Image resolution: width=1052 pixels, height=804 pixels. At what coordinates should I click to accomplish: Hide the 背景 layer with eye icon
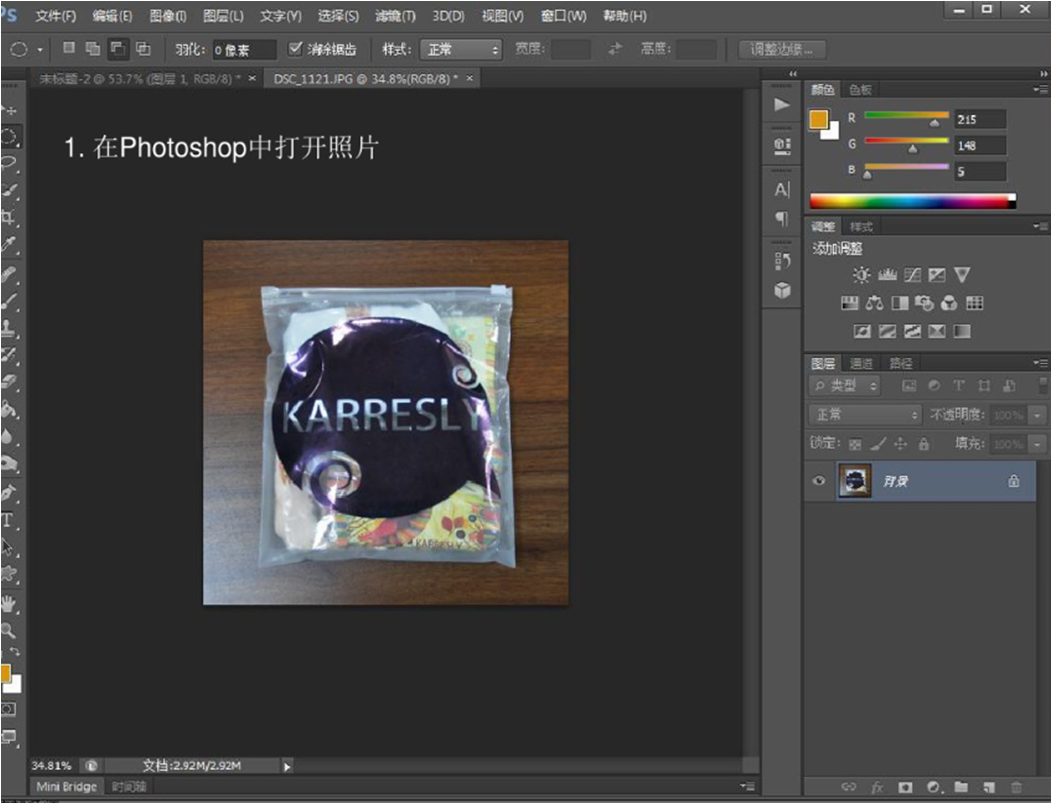[819, 481]
